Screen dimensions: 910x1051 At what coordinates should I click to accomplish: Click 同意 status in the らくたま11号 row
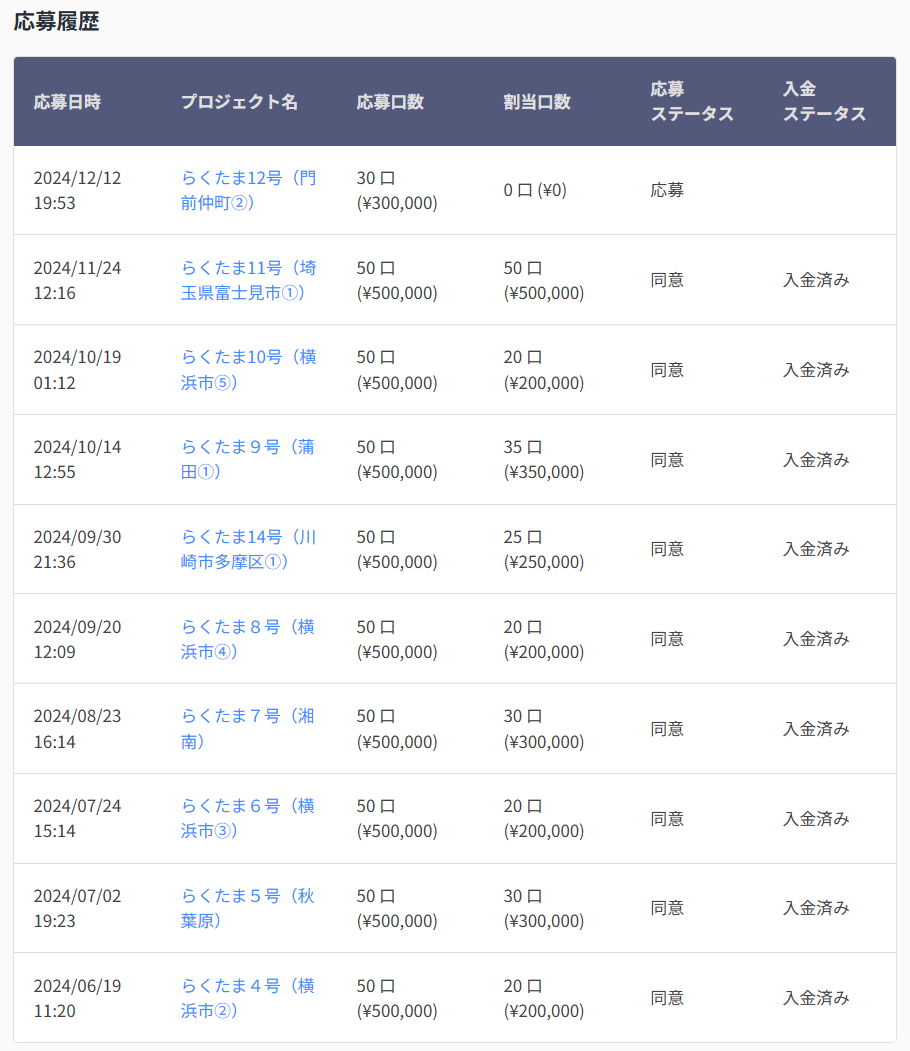click(x=667, y=280)
